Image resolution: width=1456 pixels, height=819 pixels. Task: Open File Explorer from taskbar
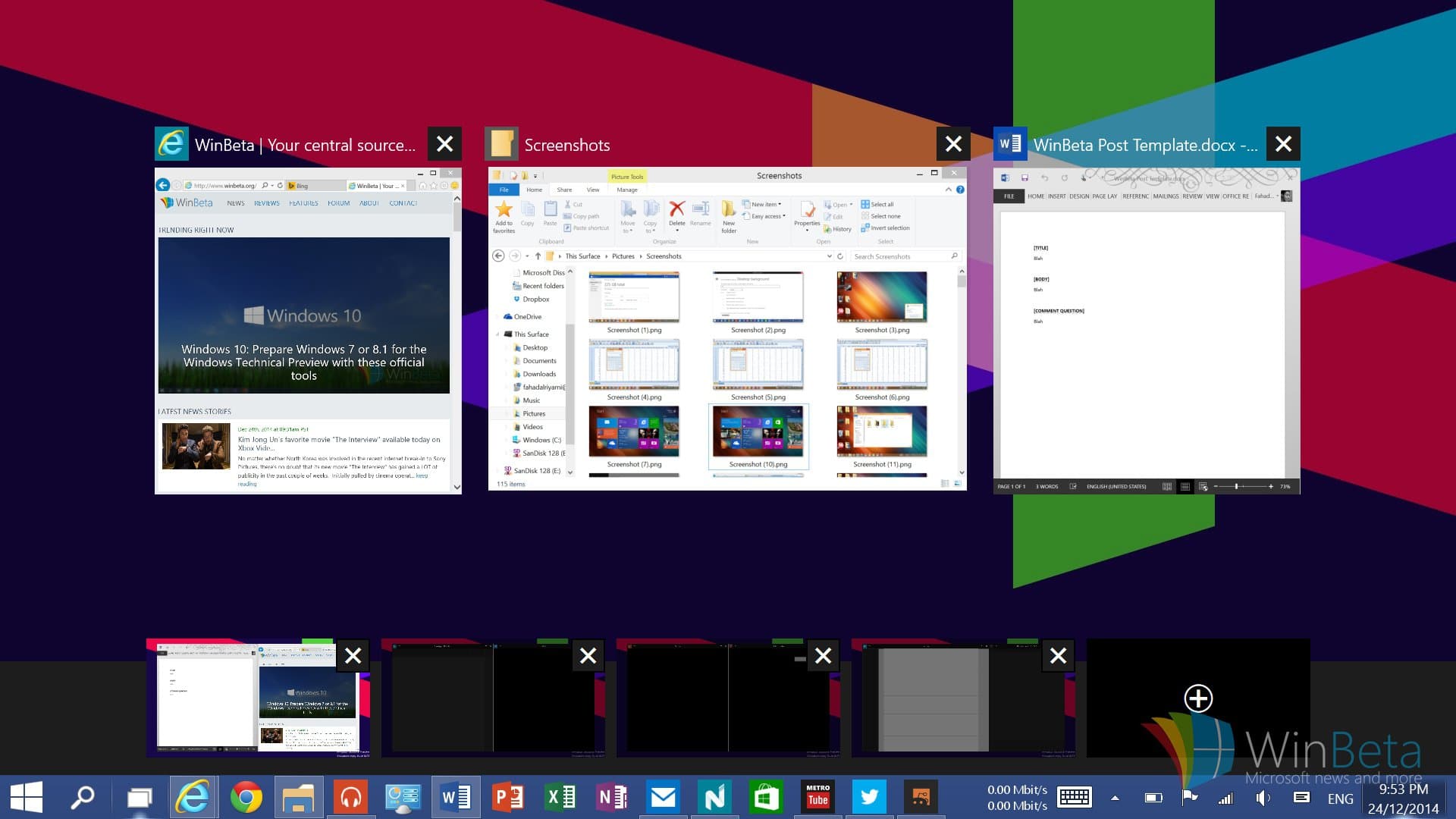(299, 797)
